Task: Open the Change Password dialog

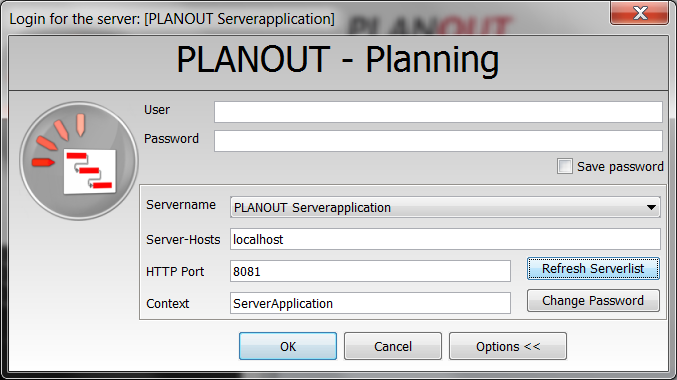Action: pos(593,301)
